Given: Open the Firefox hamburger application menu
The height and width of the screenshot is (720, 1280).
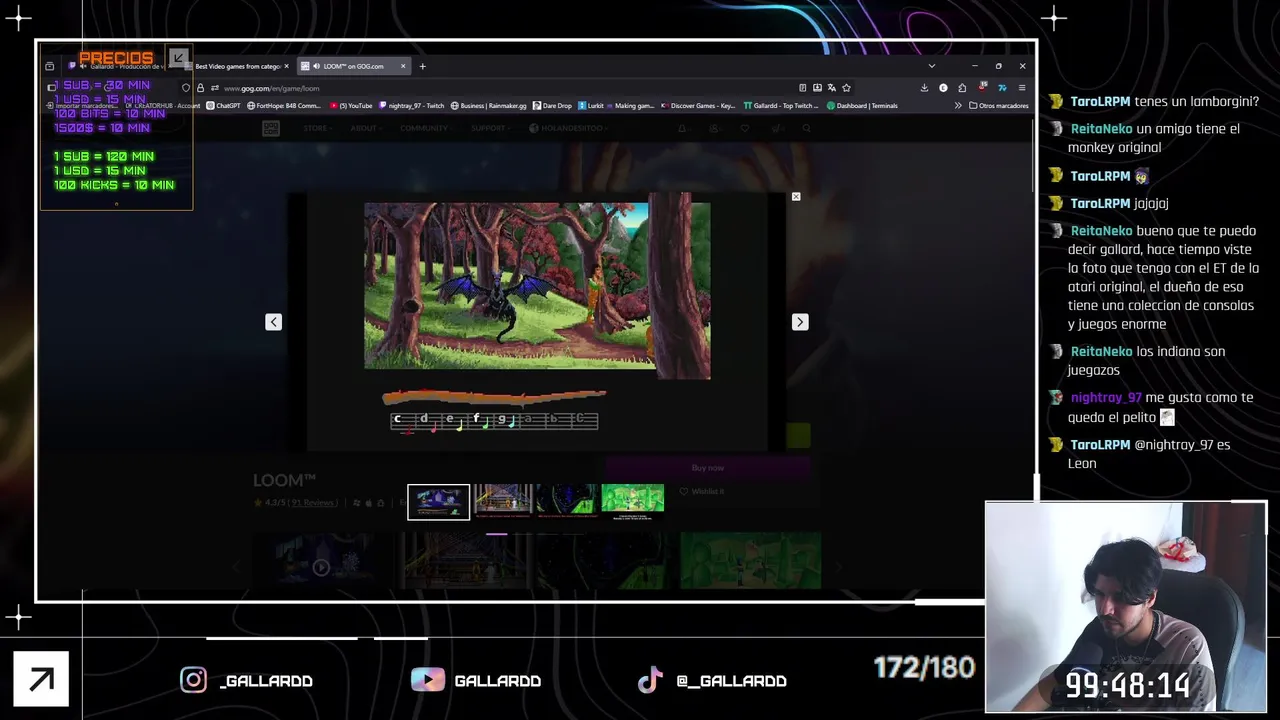Looking at the screenshot, I should tap(1021, 88).
